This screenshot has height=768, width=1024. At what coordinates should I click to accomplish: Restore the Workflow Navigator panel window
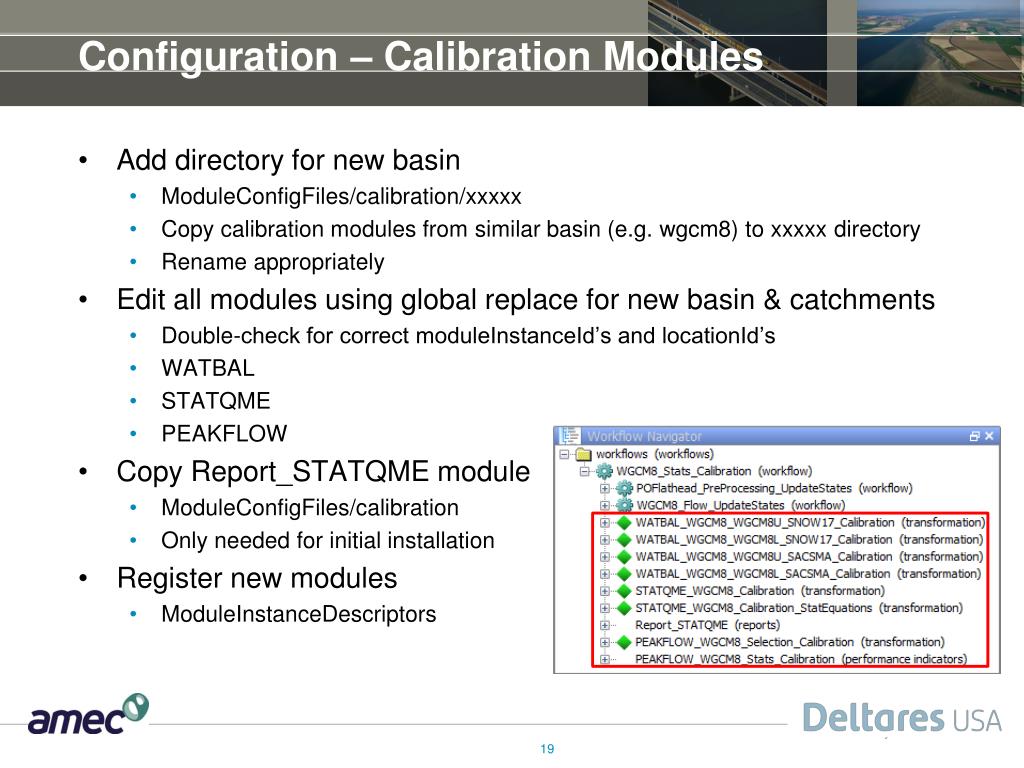point(974,436)
